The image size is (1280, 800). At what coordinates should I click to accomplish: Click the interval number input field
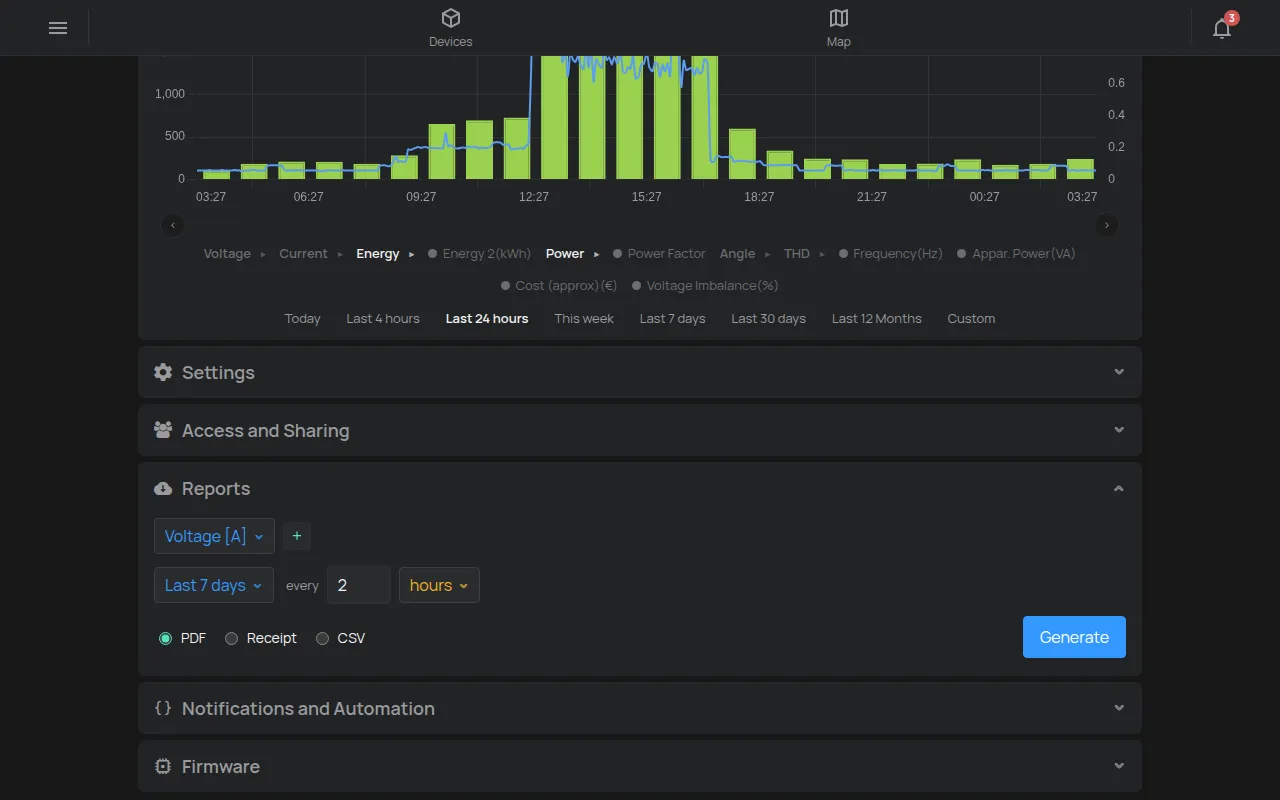[359, 585]
